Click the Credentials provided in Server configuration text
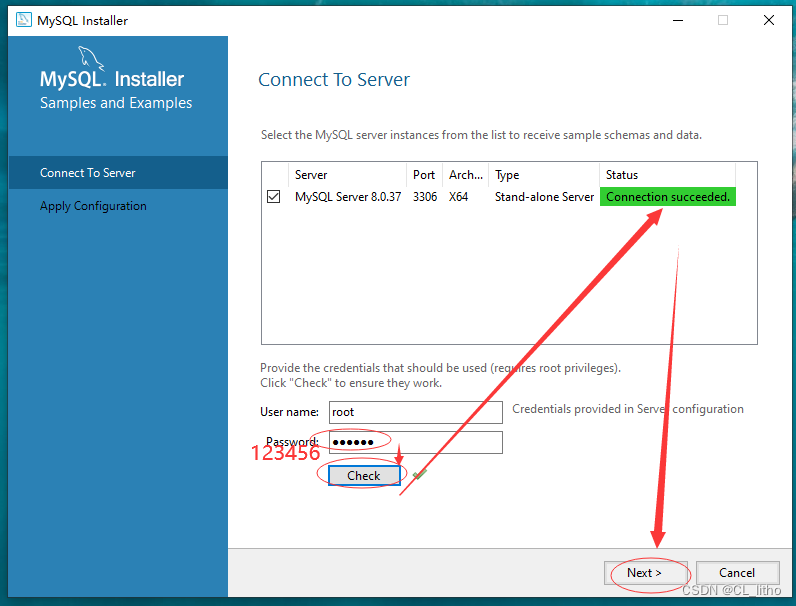 [x=628, y=409]
